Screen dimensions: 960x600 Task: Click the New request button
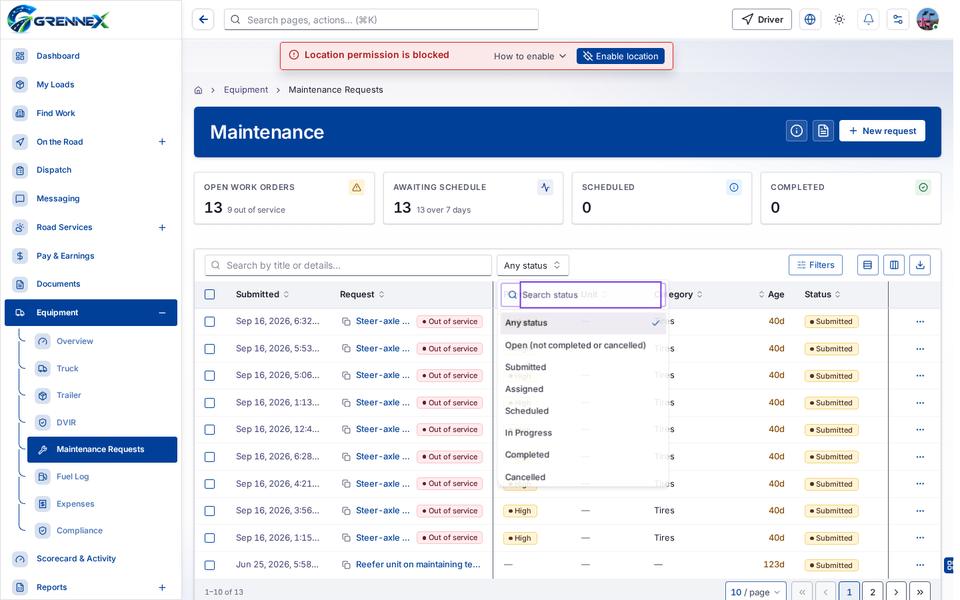(x=882, y=131)
